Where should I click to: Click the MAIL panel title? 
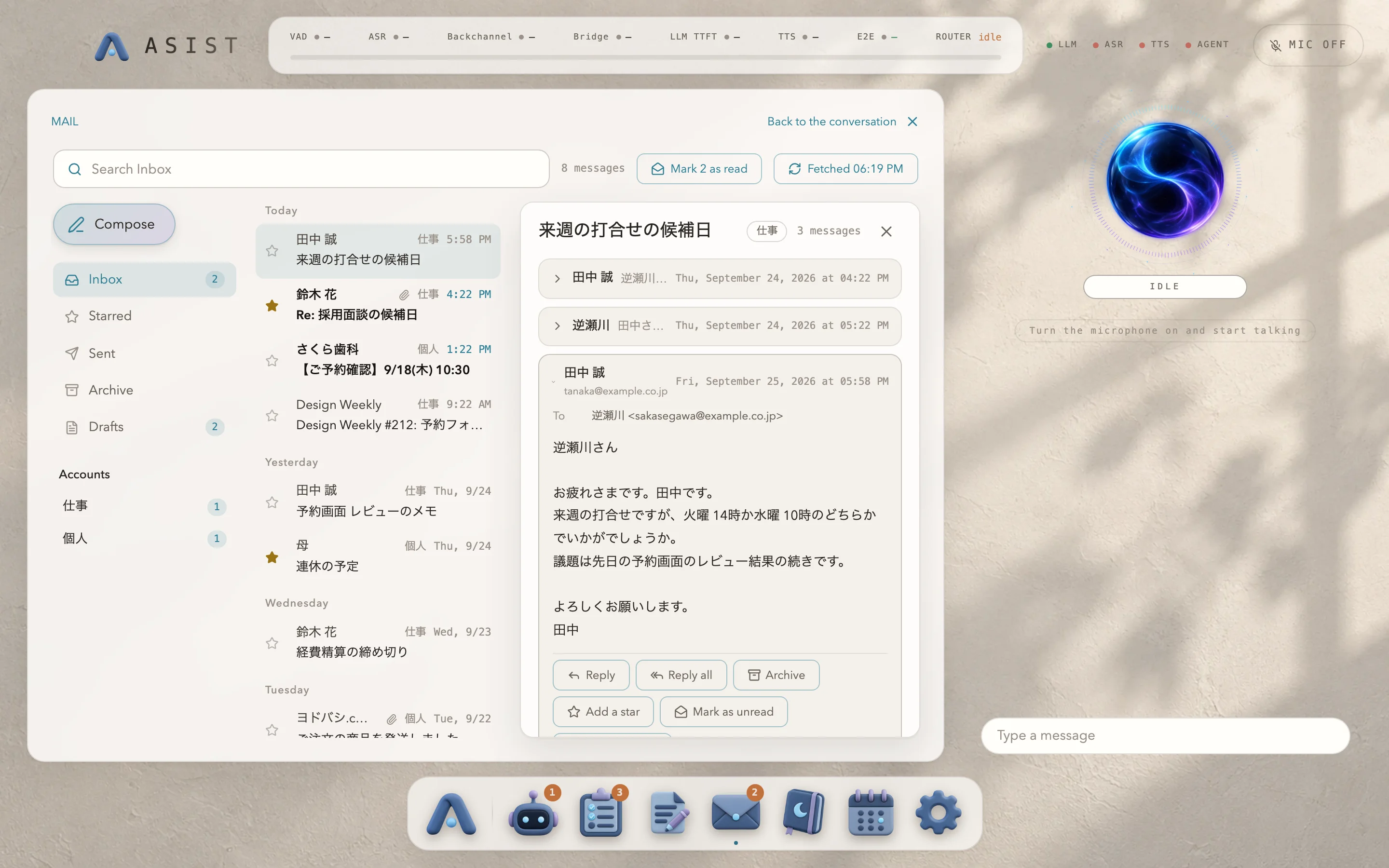[65, 122]
